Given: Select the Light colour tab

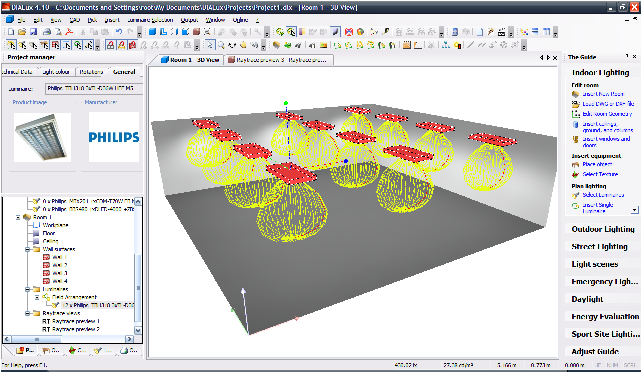Looking at the screenshot, I should (x=56, y=72).
